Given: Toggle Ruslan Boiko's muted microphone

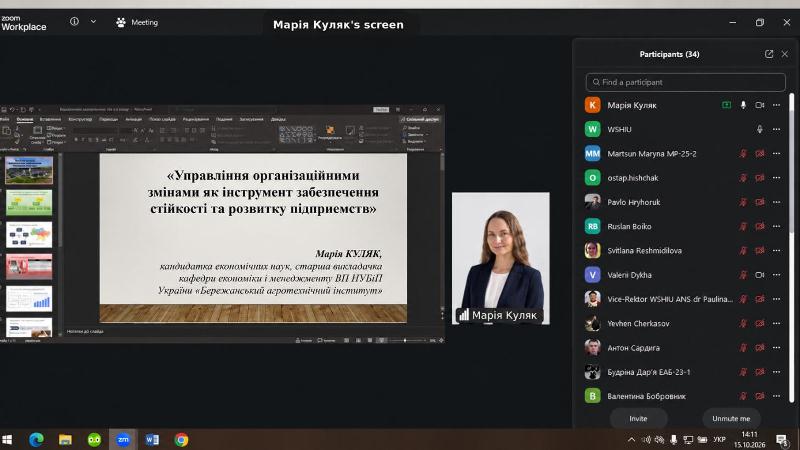Looking at the screenshot, I should point(743,227).
